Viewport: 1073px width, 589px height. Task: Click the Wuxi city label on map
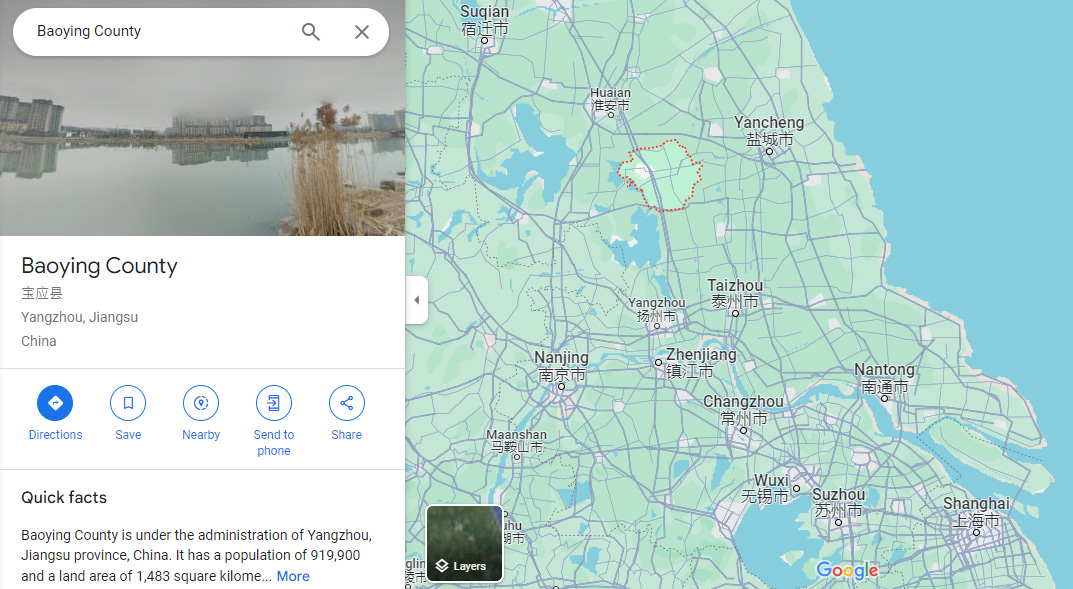766,488
